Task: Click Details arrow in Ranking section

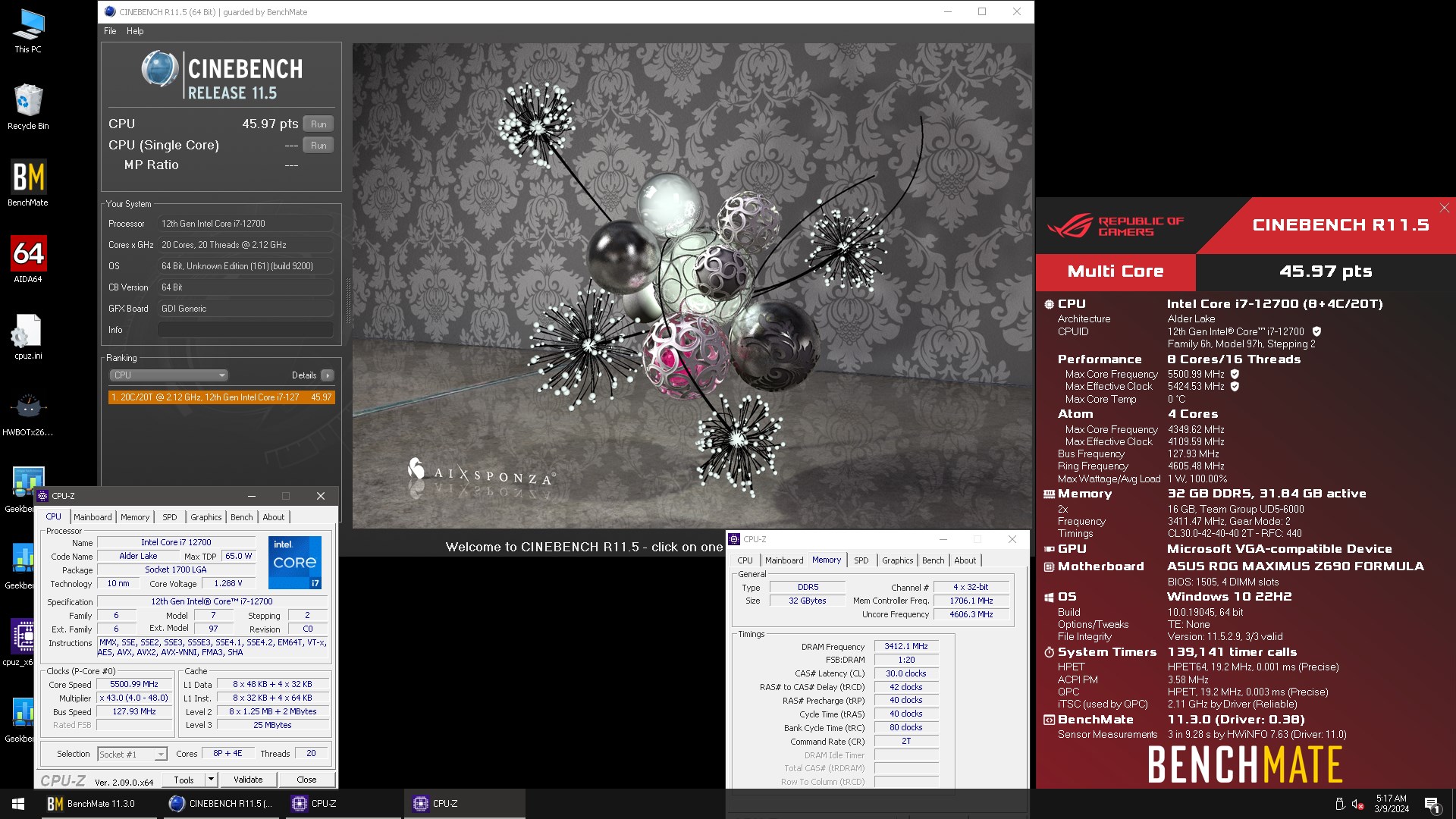Action: pyautogui.click(x=327, y=375)
